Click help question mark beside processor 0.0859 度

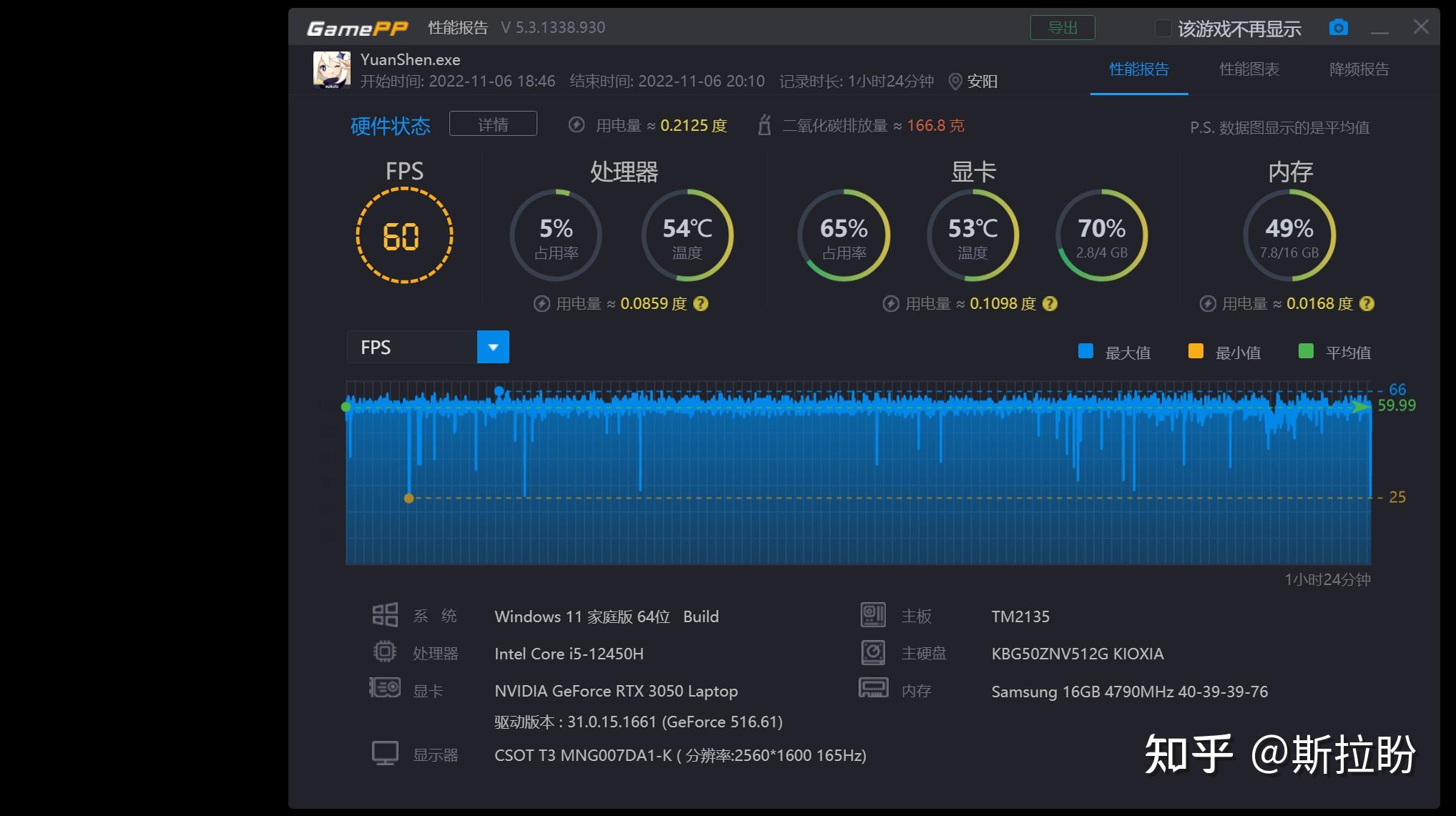(701, 303)
